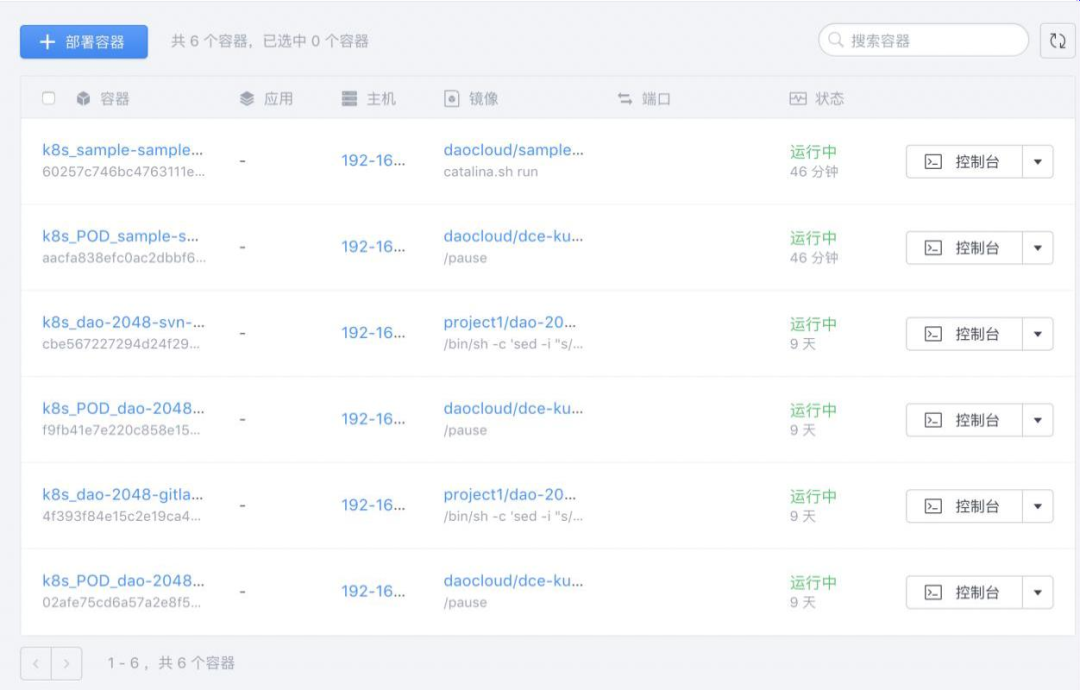Viewport: 1080px width, 690px height.
Task: Click the container cube icon in header
Action: (83, 99)
